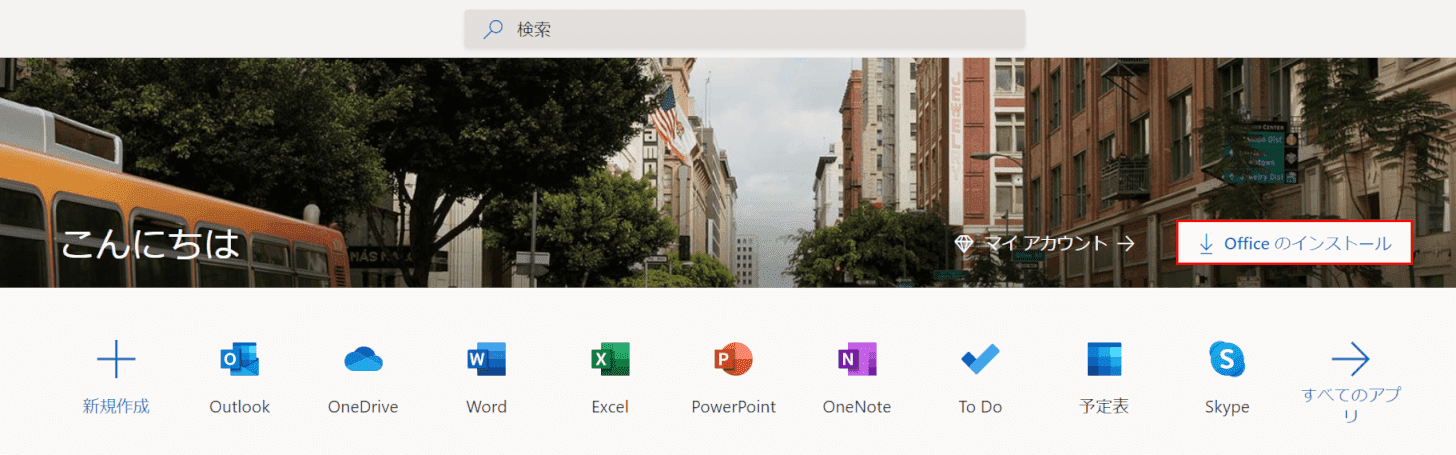Screen dimensions: 1456x455
Task: Open the To Do checkmark icon
Action: coord(980,358)
